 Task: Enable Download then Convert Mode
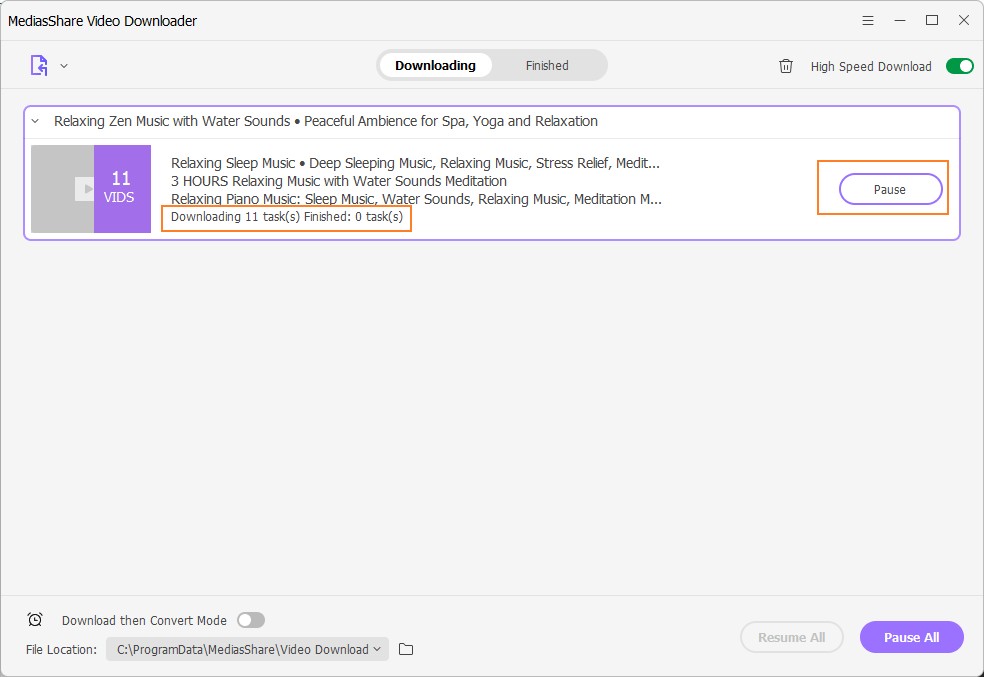[251, 620]
